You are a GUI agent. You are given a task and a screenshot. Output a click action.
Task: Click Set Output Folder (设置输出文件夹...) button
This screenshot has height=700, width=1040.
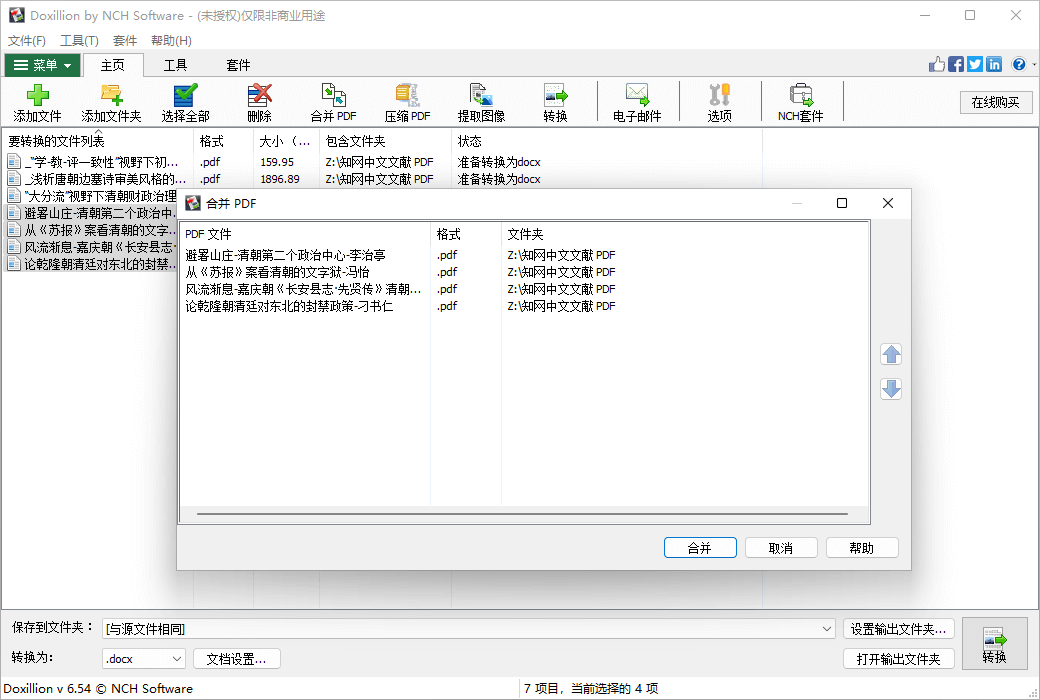(899, 629)
